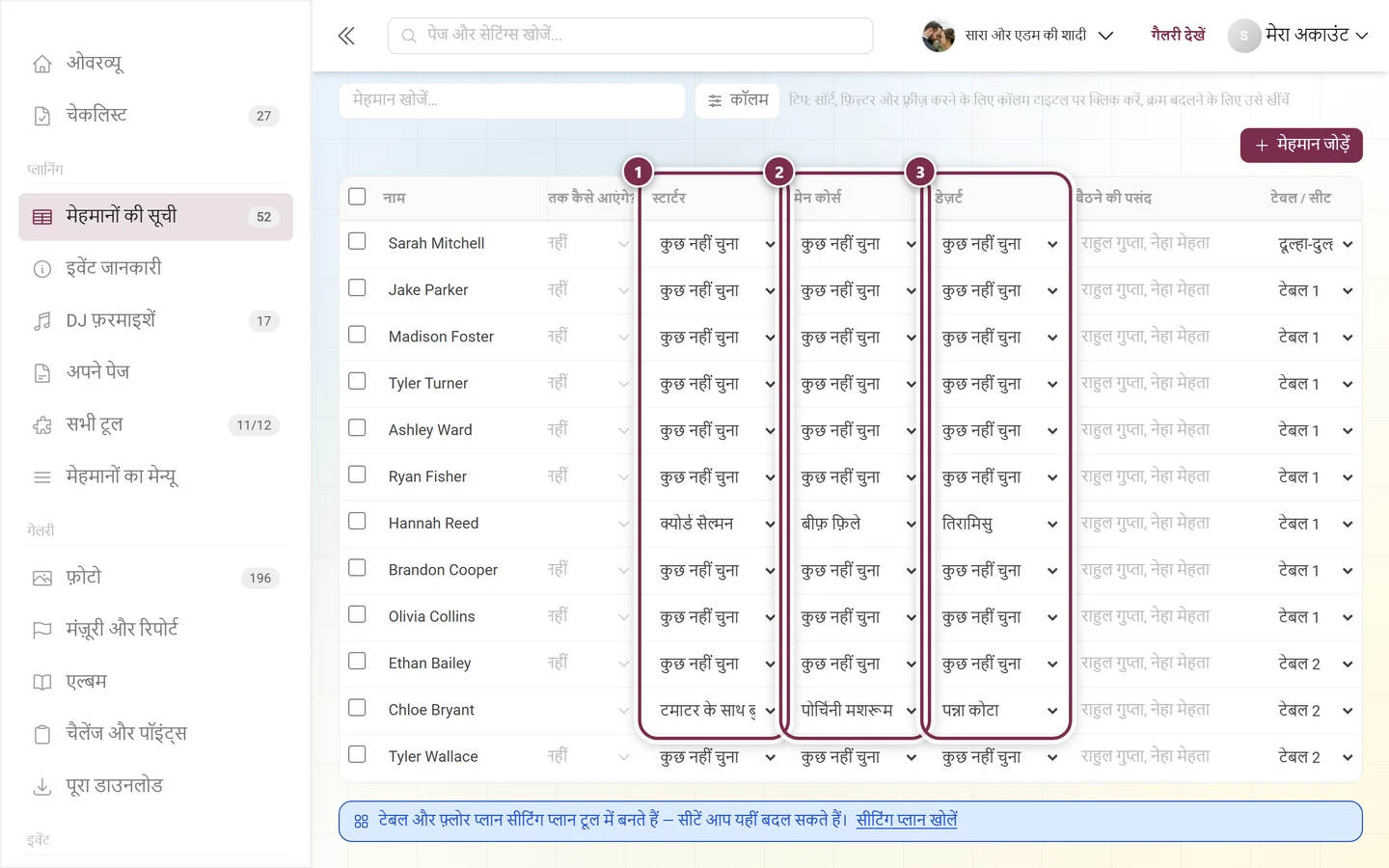Image resolution: width=1389 pixels, height=868 pixels.
Task: Click the टेबल / सीट column header
Action: pos(1300,198)
